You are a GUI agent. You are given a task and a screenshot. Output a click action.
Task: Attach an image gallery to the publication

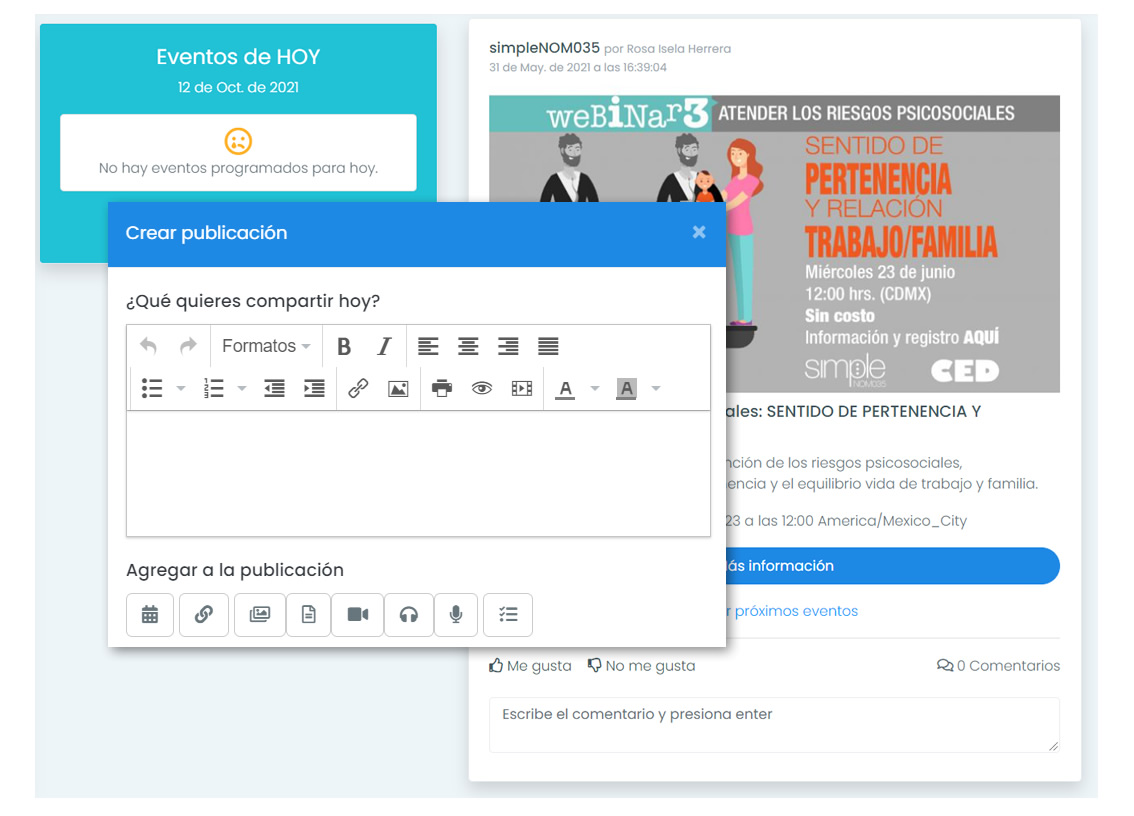click(260, 615)
